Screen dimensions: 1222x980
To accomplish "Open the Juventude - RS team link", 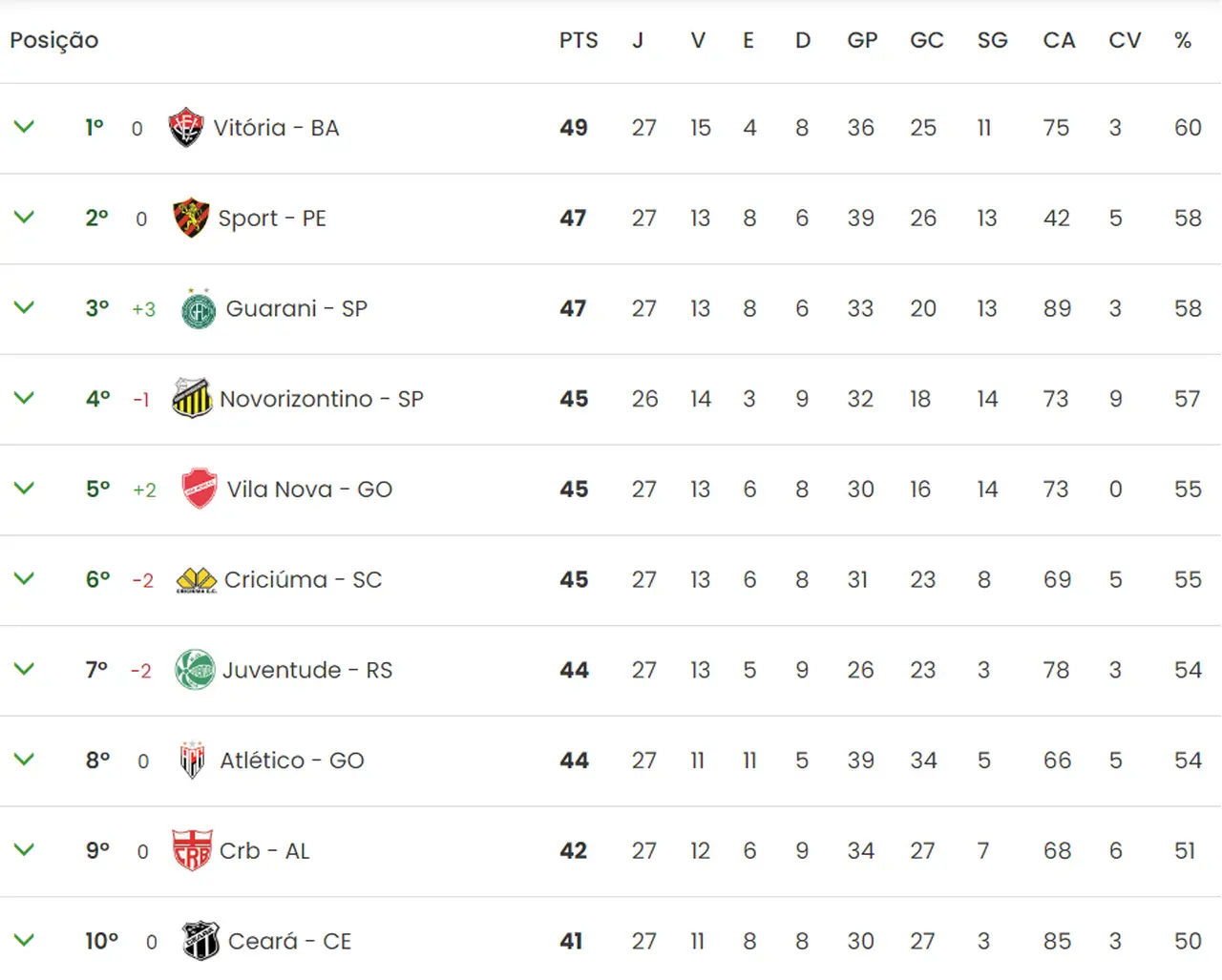I will (x=306, y=670).
